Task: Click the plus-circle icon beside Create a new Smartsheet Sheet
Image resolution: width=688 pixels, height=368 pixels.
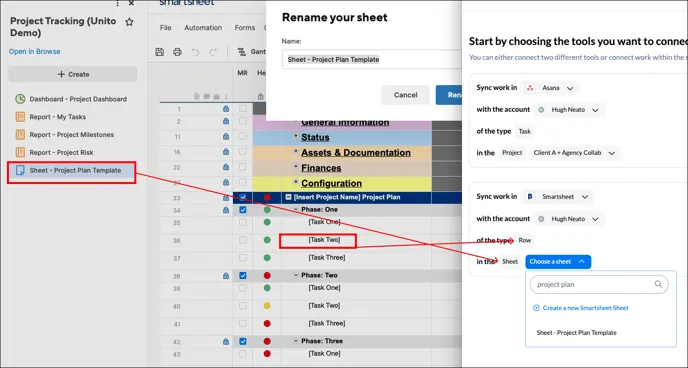Action: pos(536,308)
